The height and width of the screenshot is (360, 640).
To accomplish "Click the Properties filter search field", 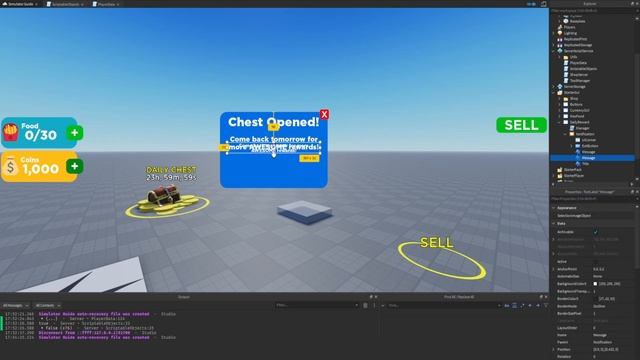I will [592, 199].
